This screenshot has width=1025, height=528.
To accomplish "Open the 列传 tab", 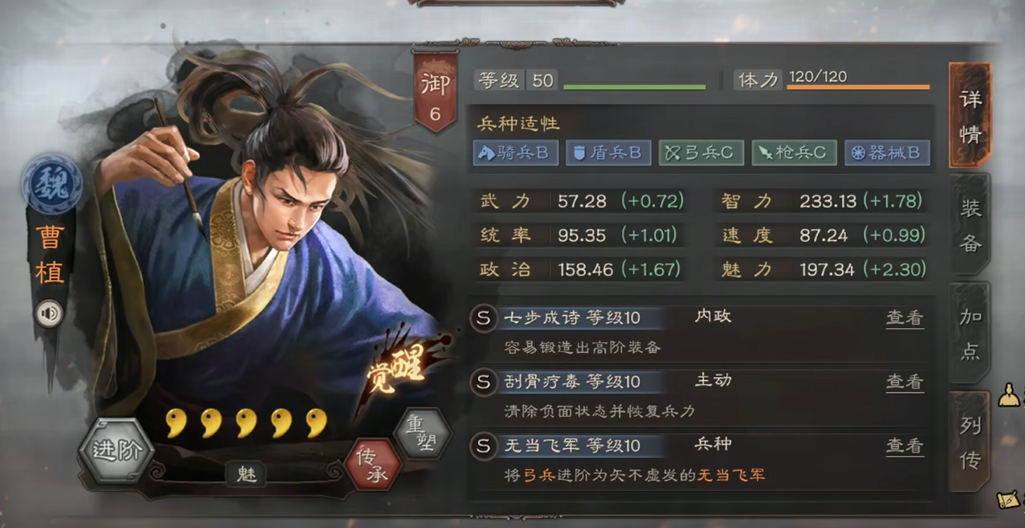I will [970, 443].
